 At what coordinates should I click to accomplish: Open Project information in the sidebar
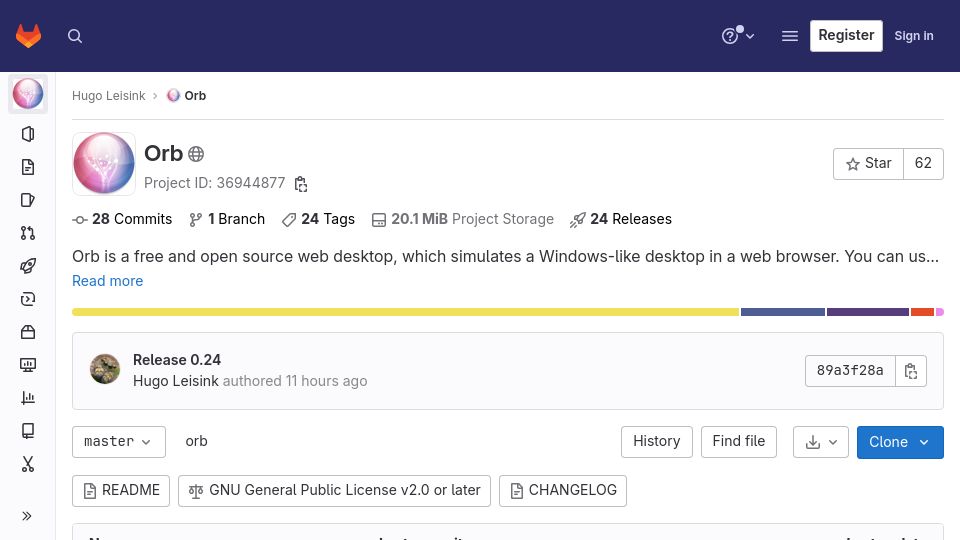[28, 134]
